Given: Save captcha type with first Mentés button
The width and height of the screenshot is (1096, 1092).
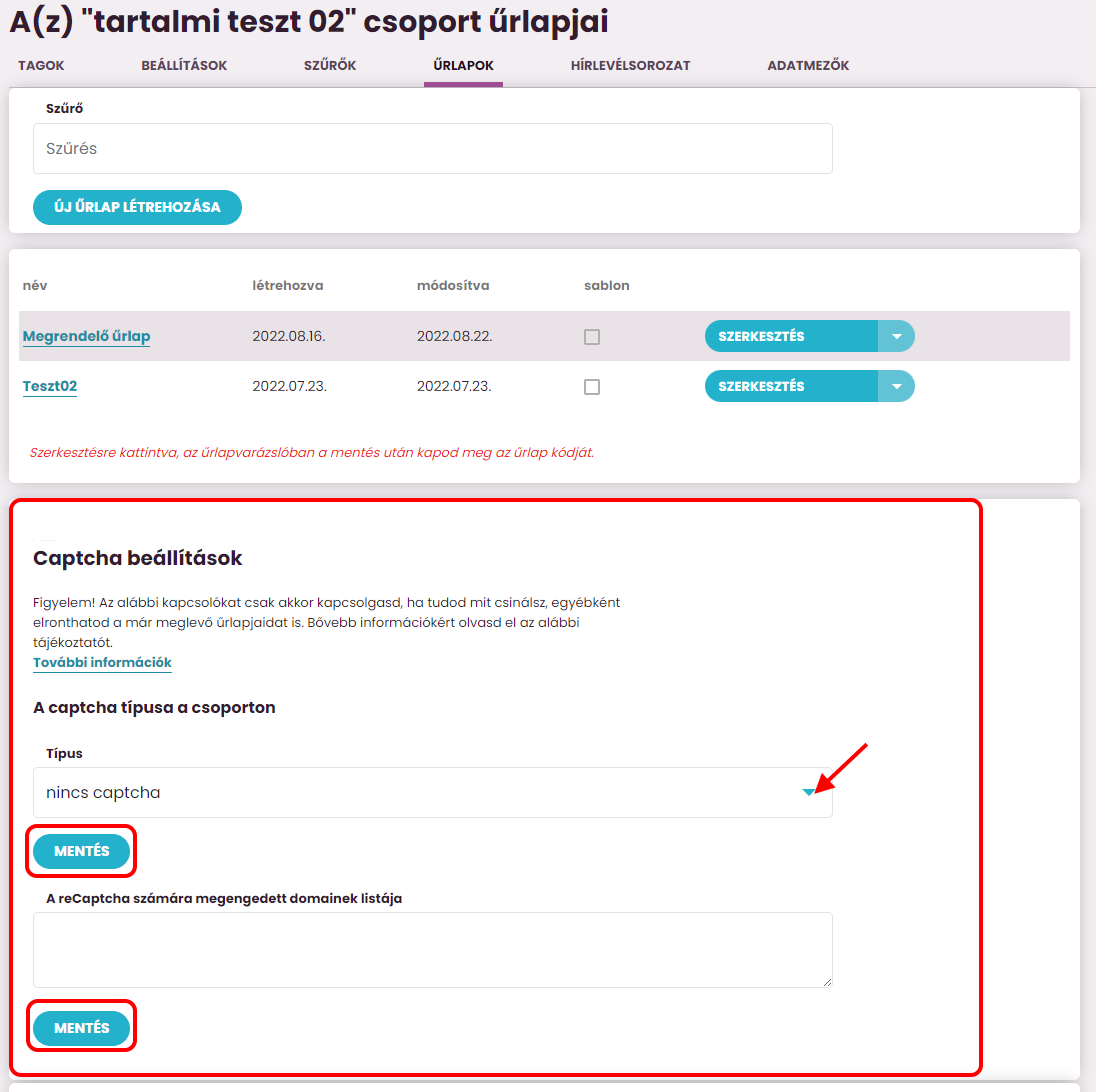Looking at the screenshot, I should click(x=82, y=852).
